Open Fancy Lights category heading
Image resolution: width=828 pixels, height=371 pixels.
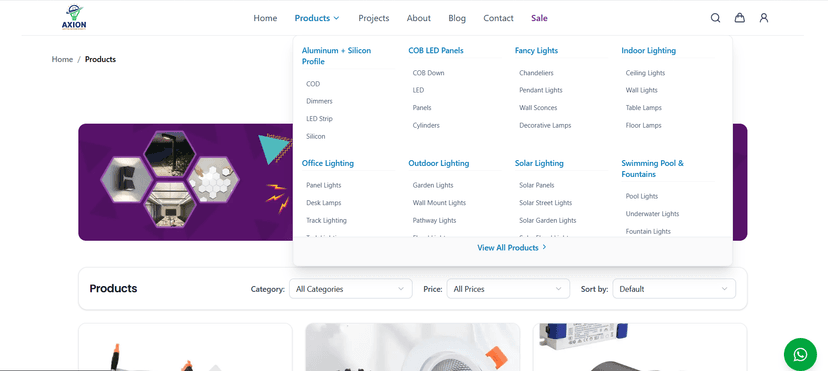[536, 51]
